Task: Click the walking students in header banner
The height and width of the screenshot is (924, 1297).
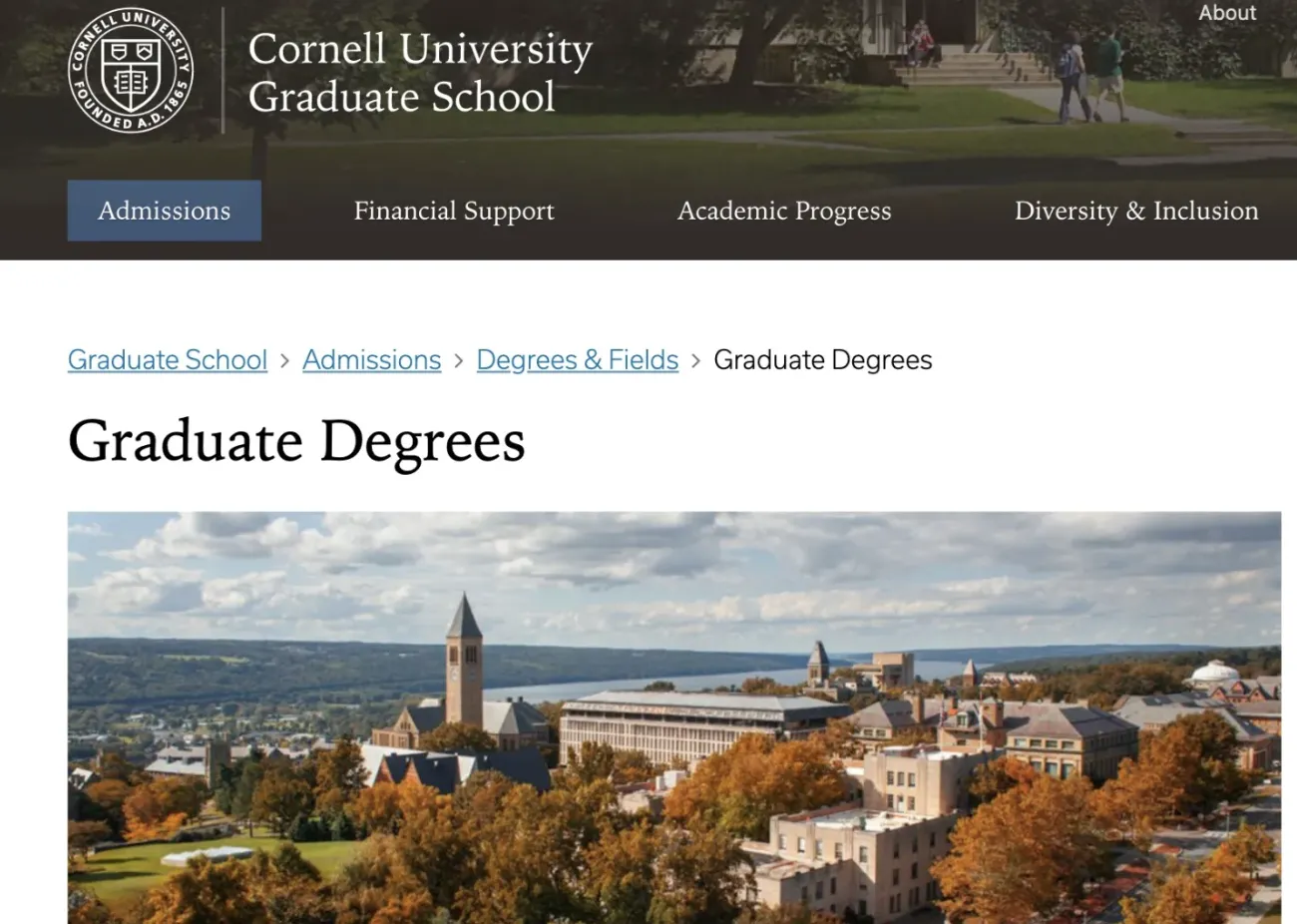Action: coord(1089,75)
